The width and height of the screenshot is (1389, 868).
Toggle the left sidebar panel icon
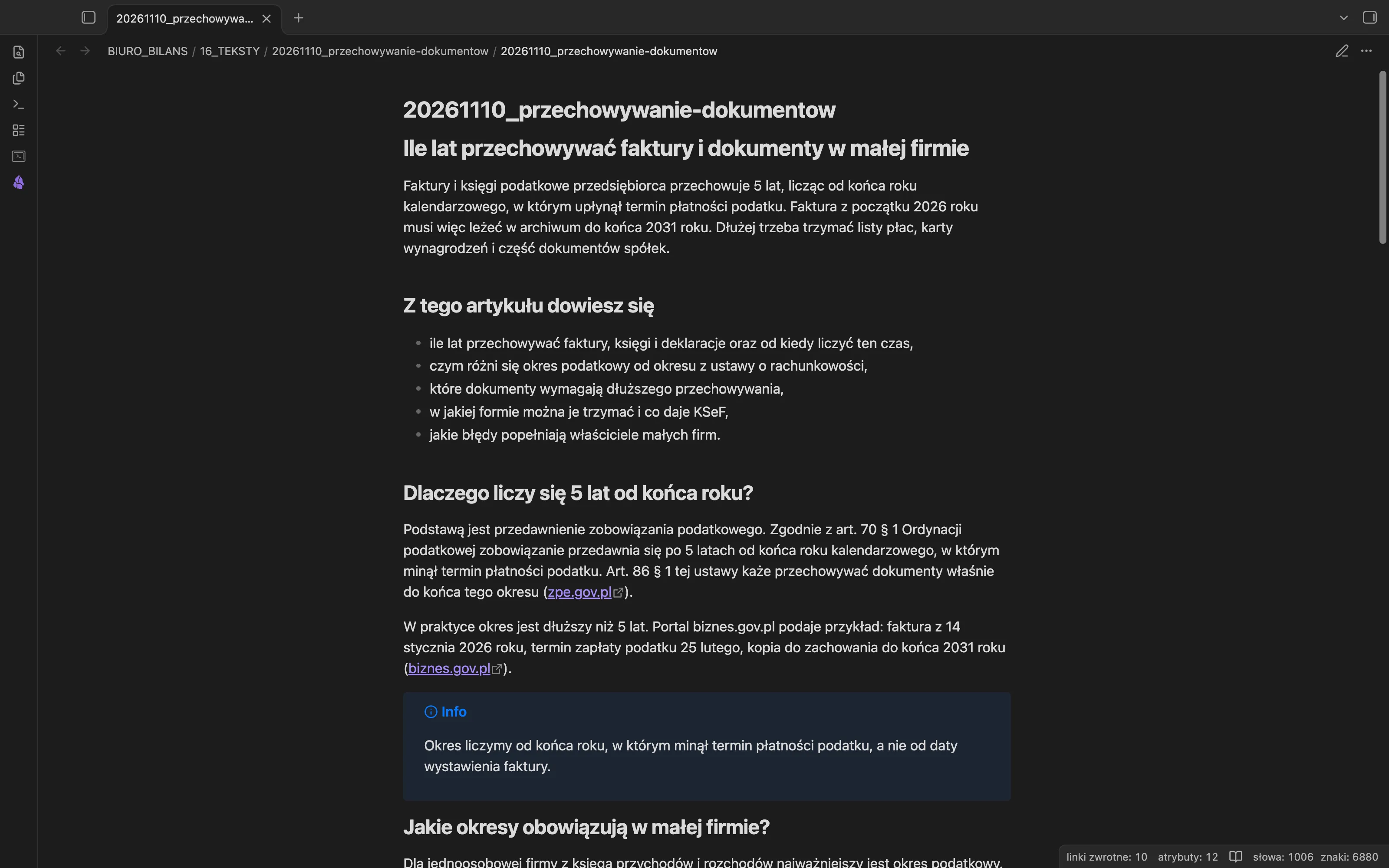coord(89,18)
